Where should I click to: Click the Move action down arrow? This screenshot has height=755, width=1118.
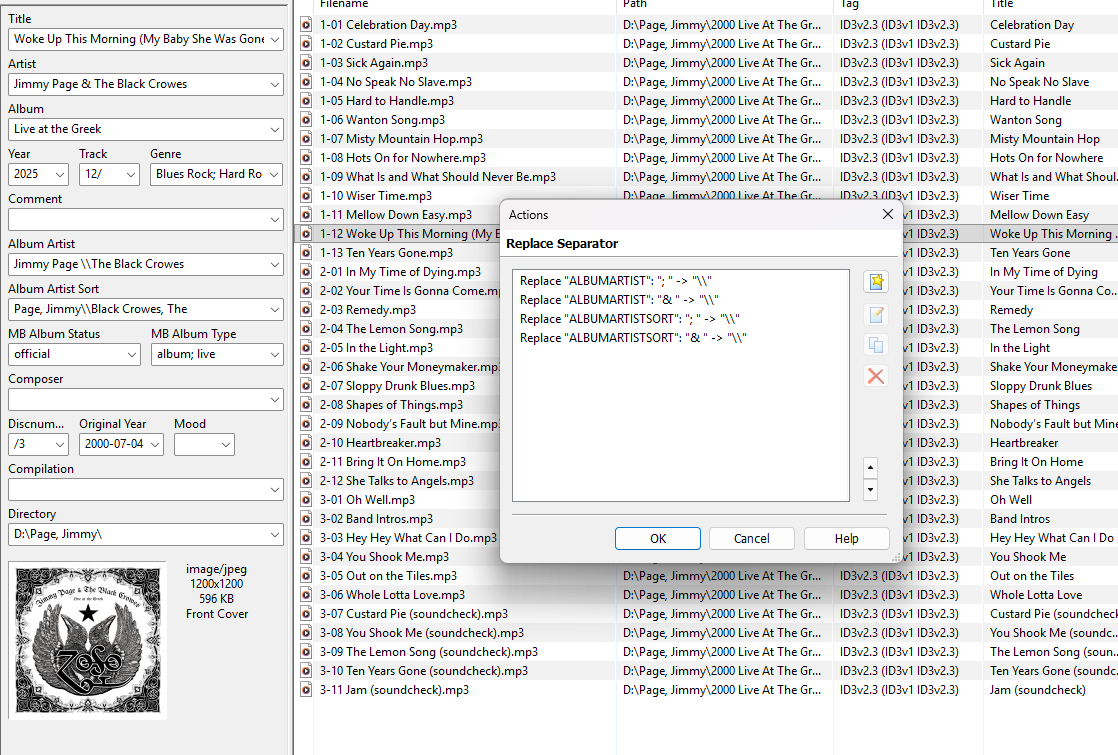coord(870,490)
